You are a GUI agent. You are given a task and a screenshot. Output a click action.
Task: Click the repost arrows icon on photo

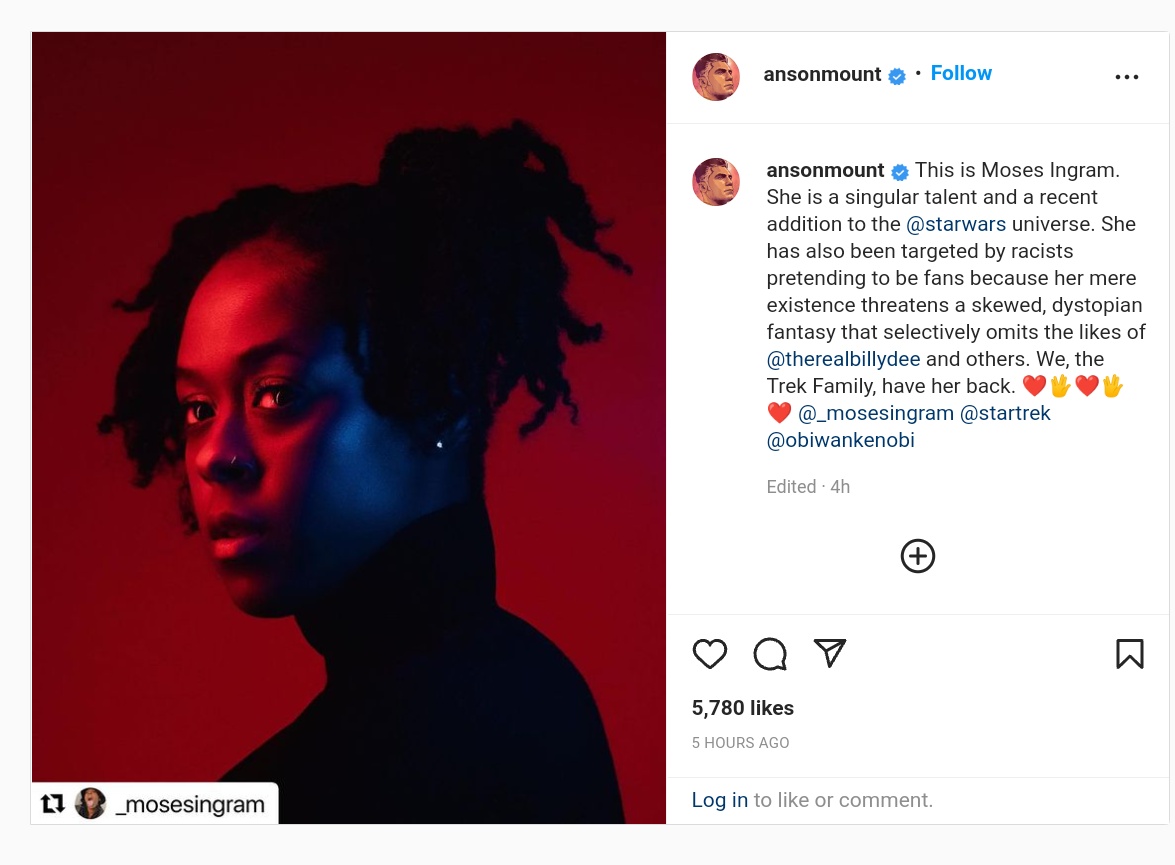coord(52,804)
